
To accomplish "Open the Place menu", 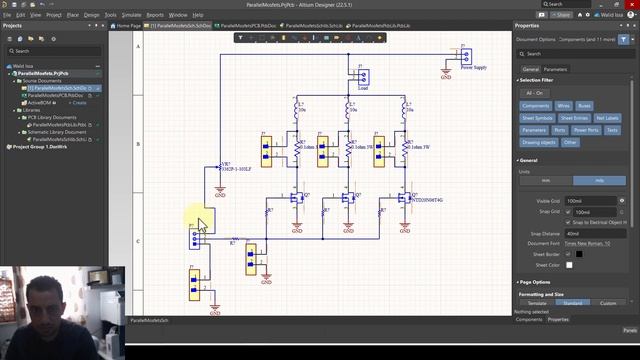I will coord(73,15).
